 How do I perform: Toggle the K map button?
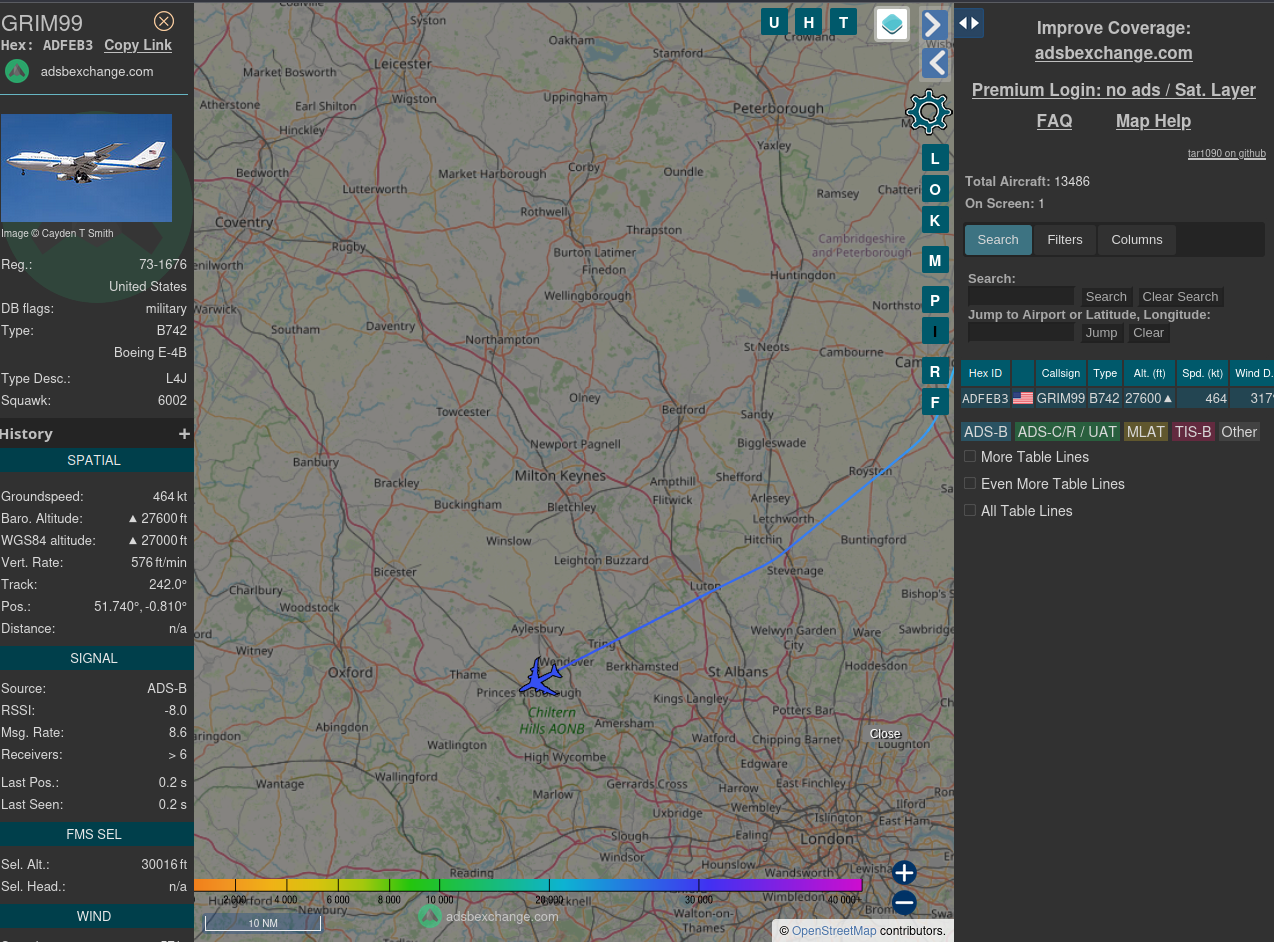click(x=935, y=220)
